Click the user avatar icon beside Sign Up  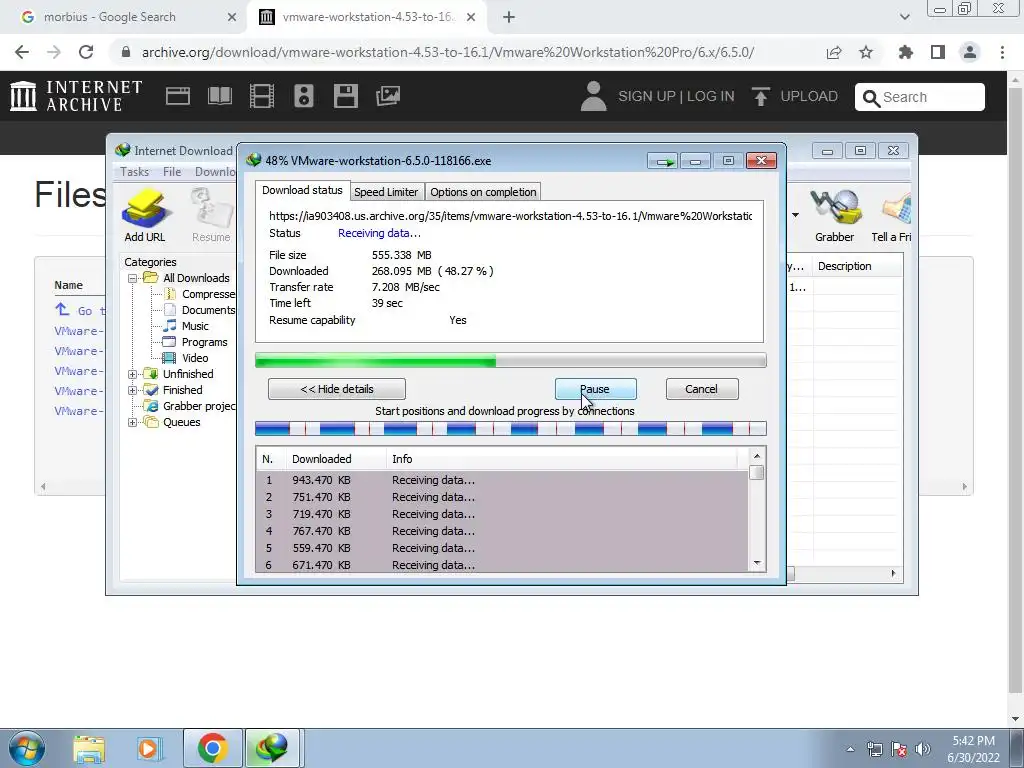[594, 96]
